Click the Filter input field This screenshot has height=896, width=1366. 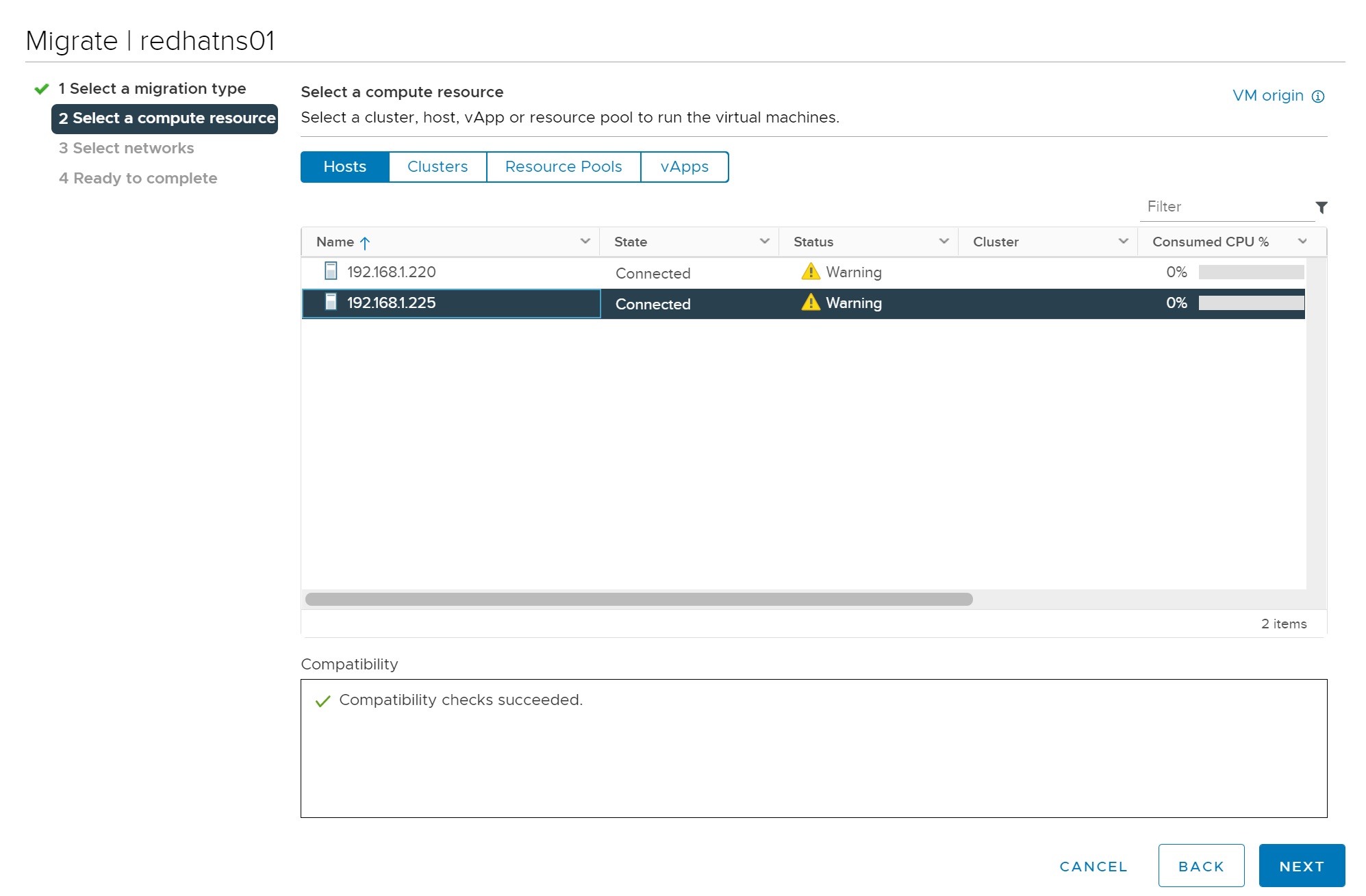(1226, 207)
